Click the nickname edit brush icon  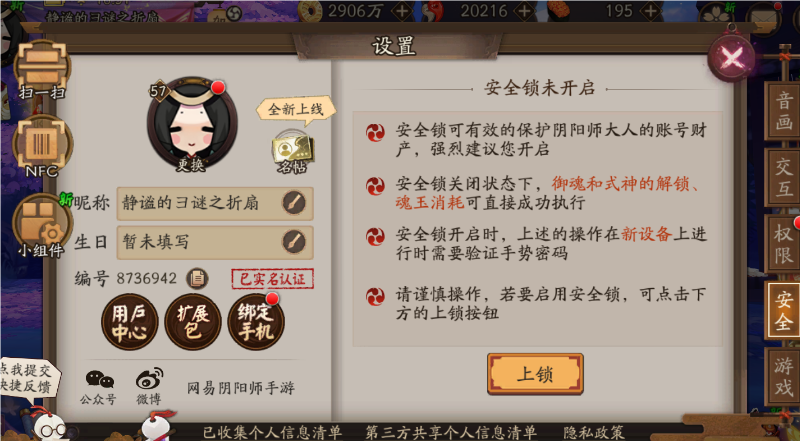[294, 203]
